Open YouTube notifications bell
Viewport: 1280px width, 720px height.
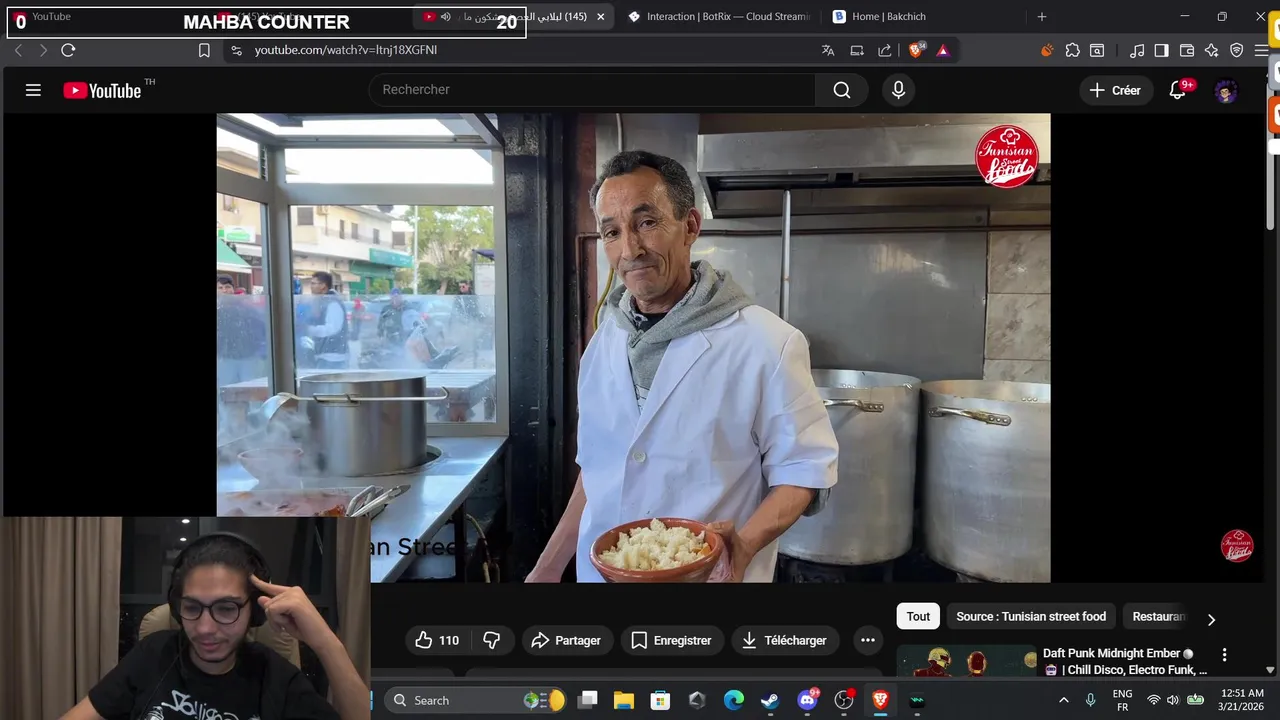1178,90
